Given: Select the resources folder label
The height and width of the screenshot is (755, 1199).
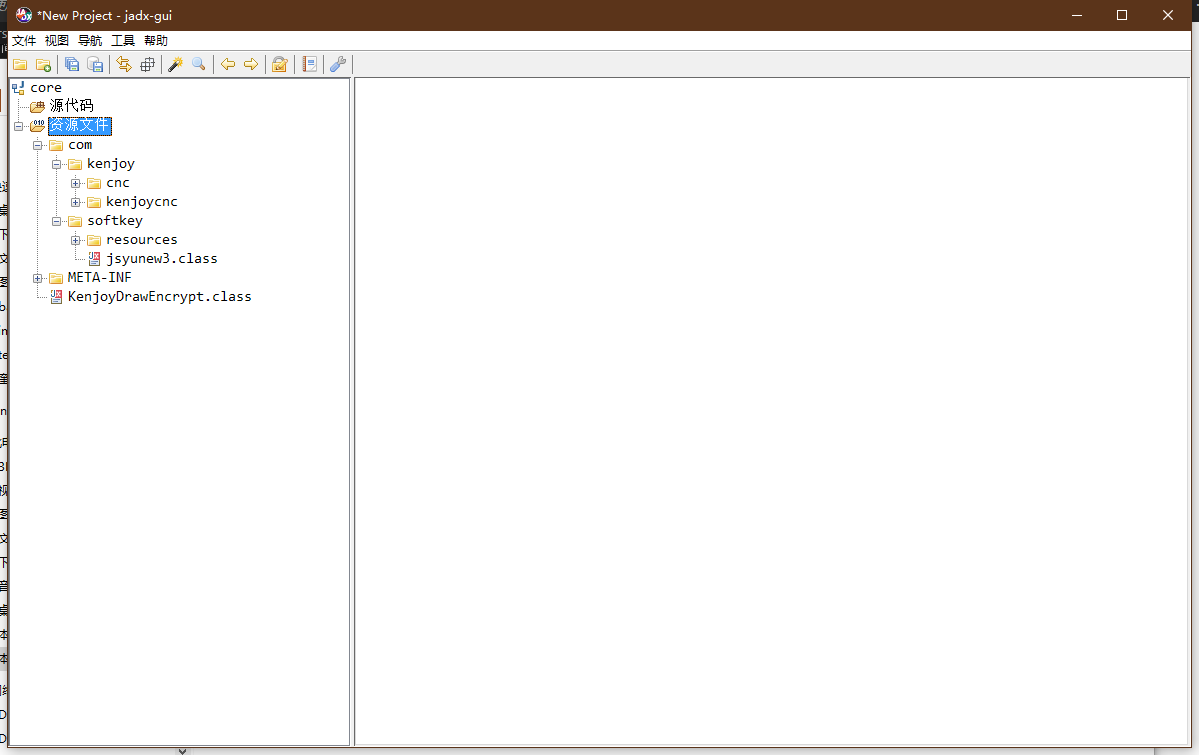Looking at the screenshot, I should coord(142,239).
